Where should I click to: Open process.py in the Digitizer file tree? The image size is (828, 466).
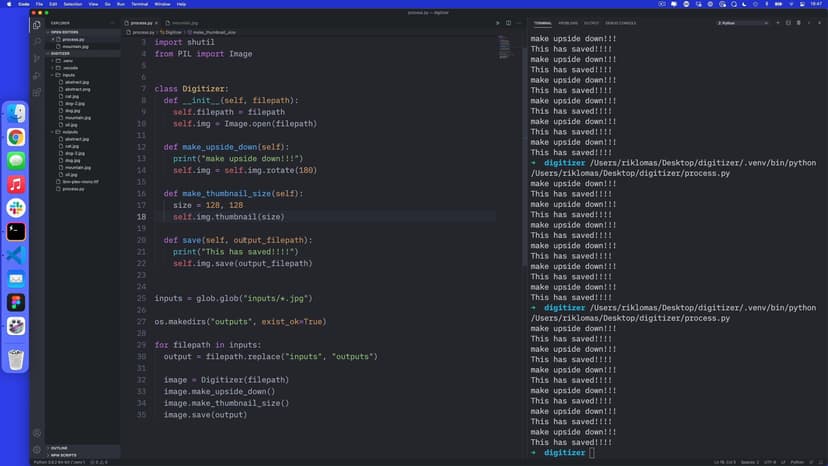pos(73,188)
